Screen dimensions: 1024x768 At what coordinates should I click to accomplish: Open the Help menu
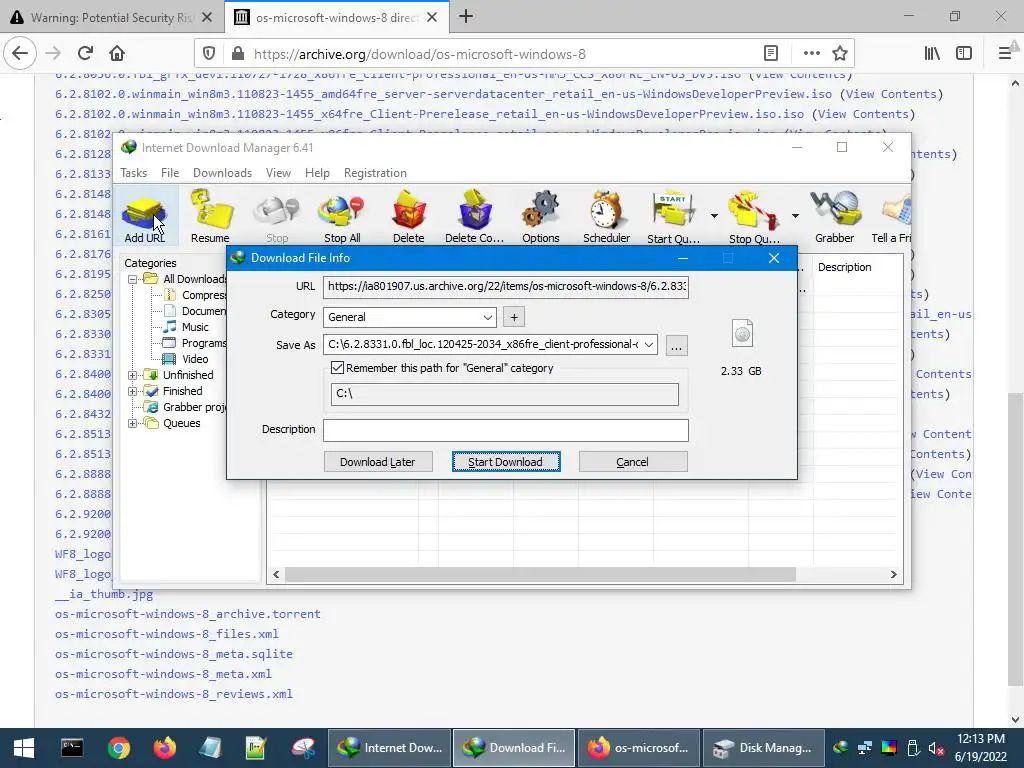317,173
